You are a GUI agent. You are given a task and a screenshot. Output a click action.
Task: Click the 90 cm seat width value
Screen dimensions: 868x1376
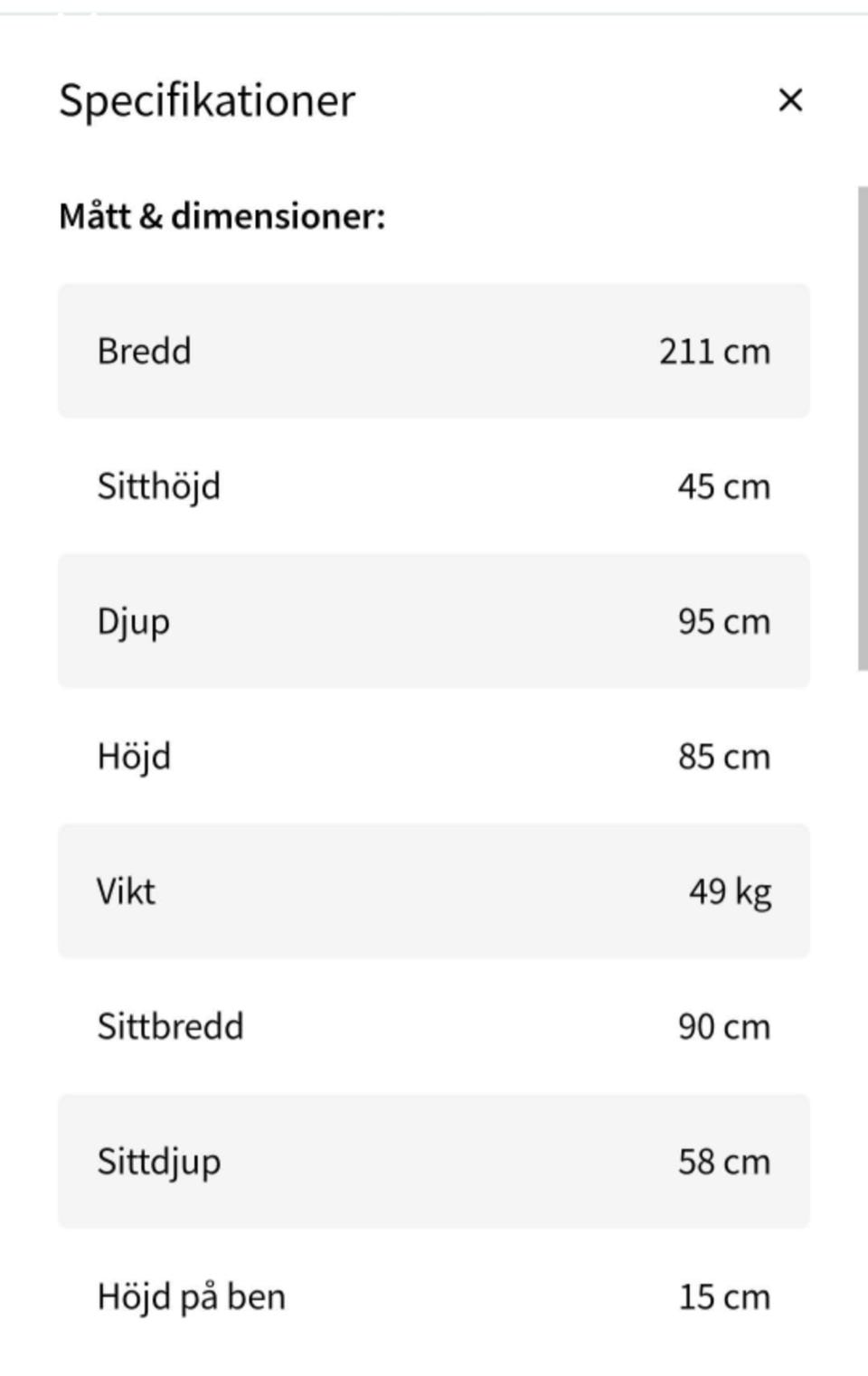click(723, 1026)
